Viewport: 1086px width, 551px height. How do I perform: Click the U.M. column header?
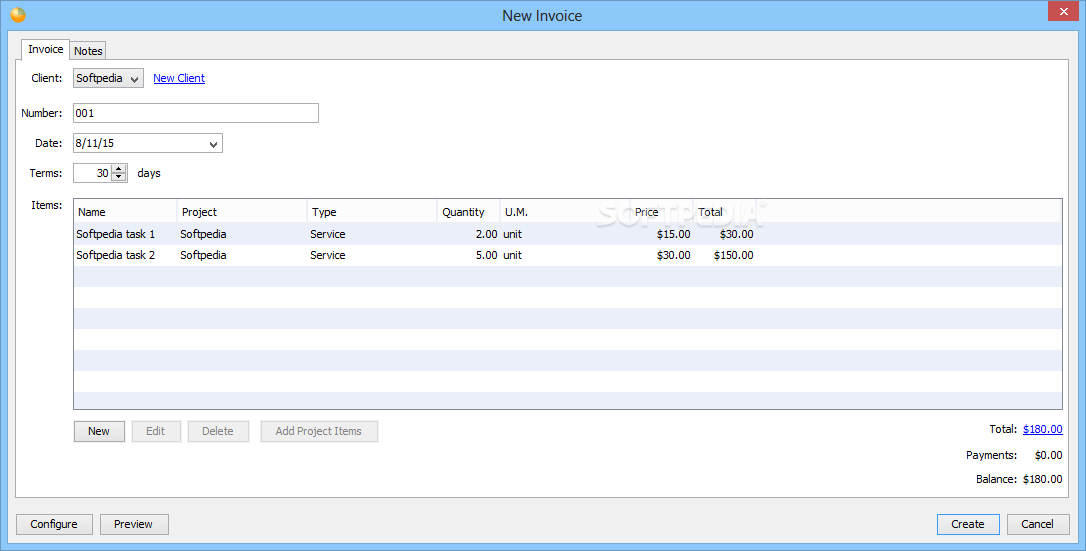coord(564,212)
